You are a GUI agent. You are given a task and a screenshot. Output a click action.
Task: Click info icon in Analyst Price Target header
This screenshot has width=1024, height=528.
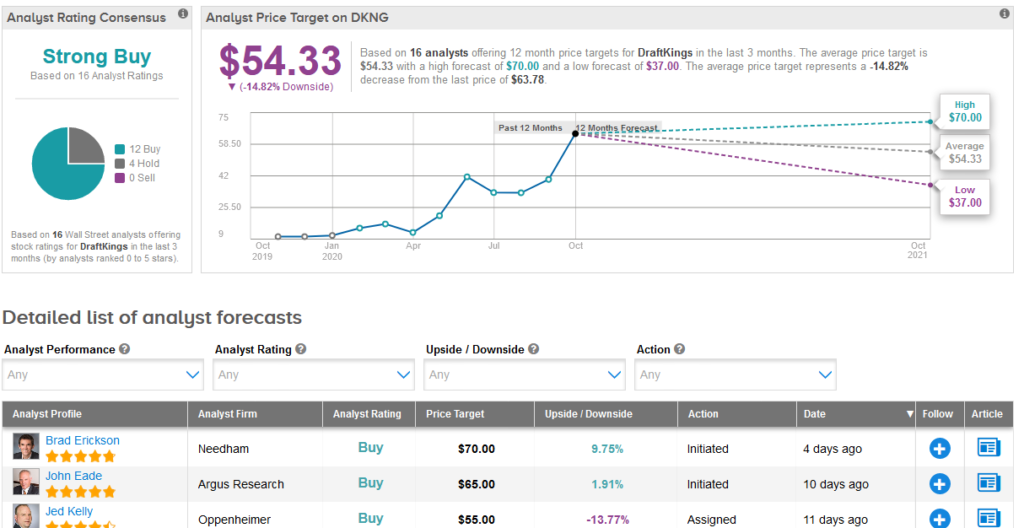tap(1004, 14)
